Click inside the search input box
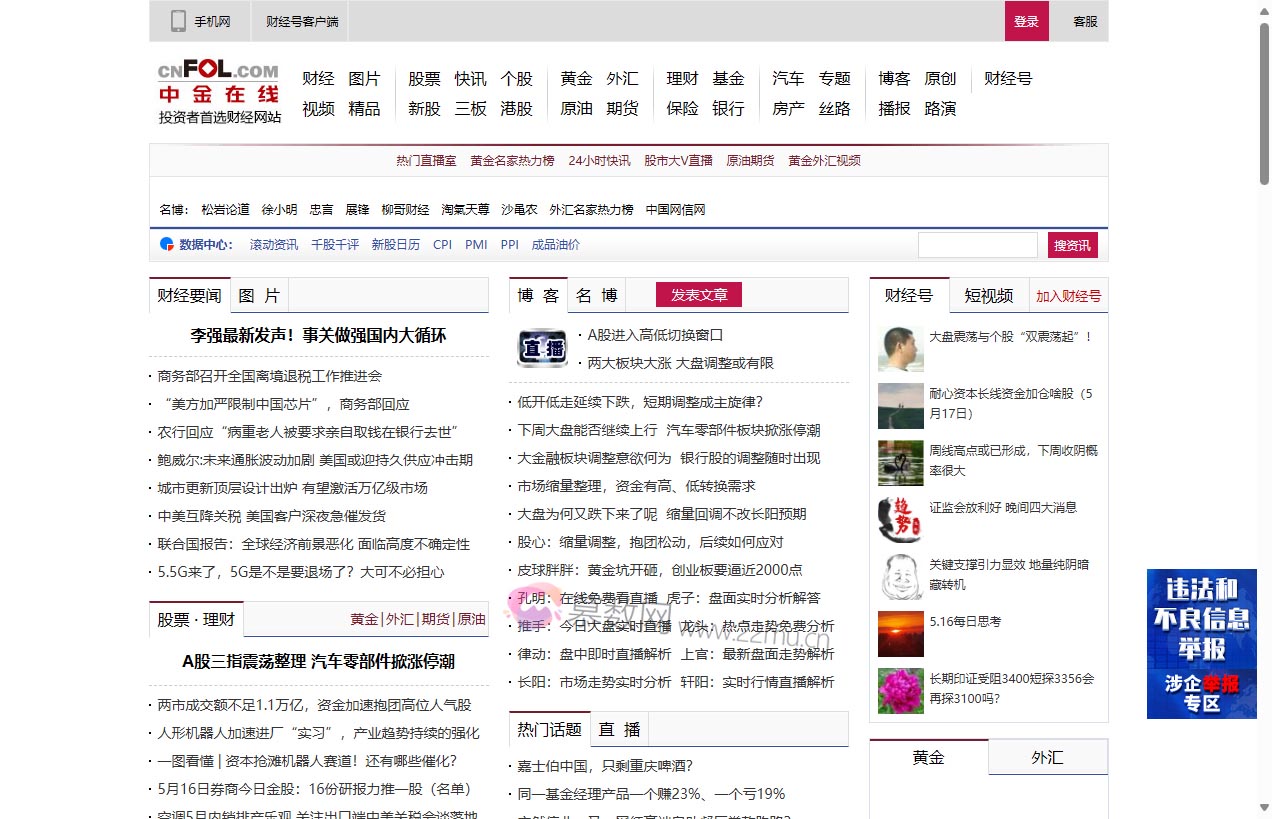Viewport: 1272px width, 819px height. (x=978, y=244)
